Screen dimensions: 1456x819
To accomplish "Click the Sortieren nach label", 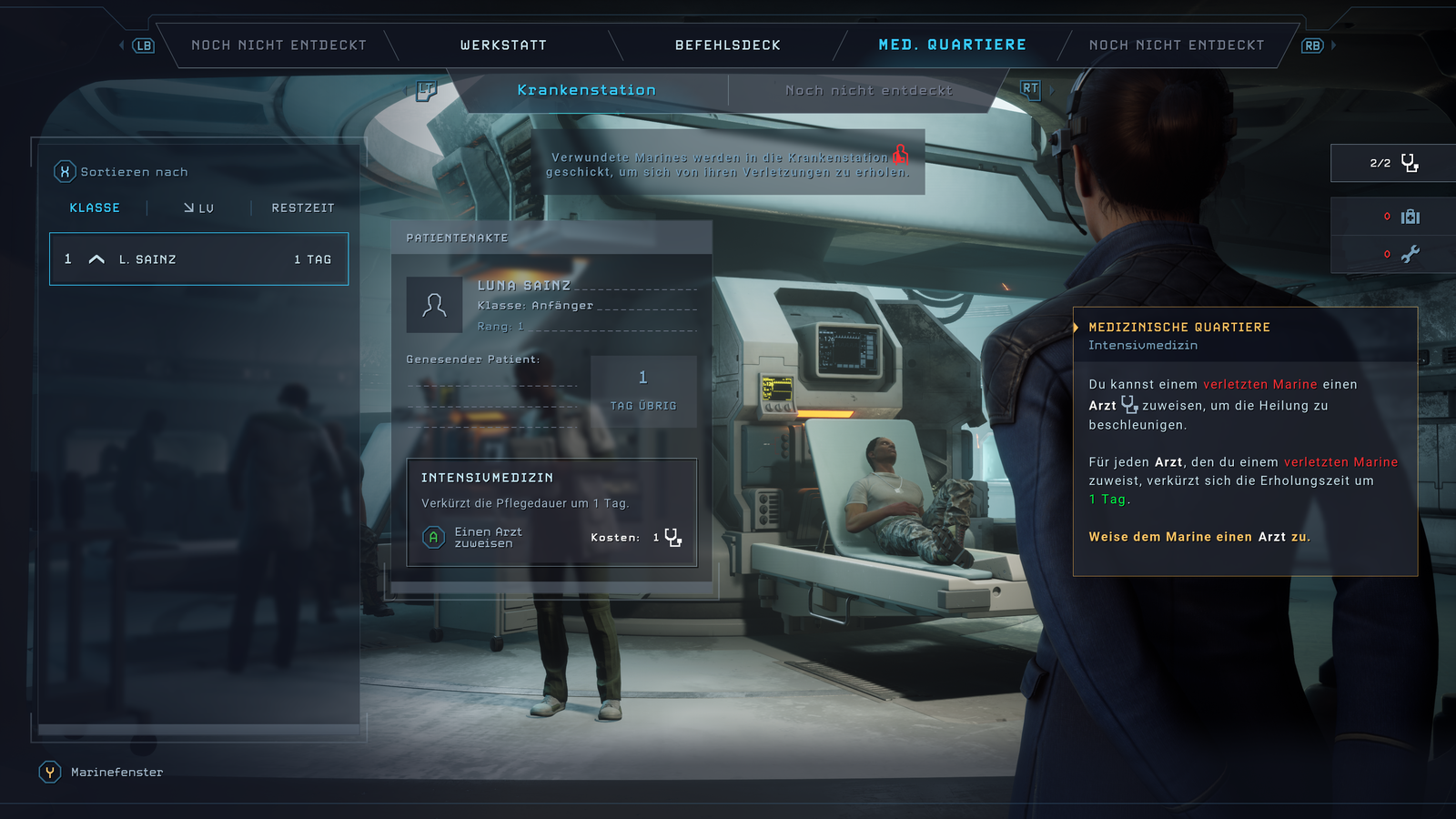I will point(135,172).
